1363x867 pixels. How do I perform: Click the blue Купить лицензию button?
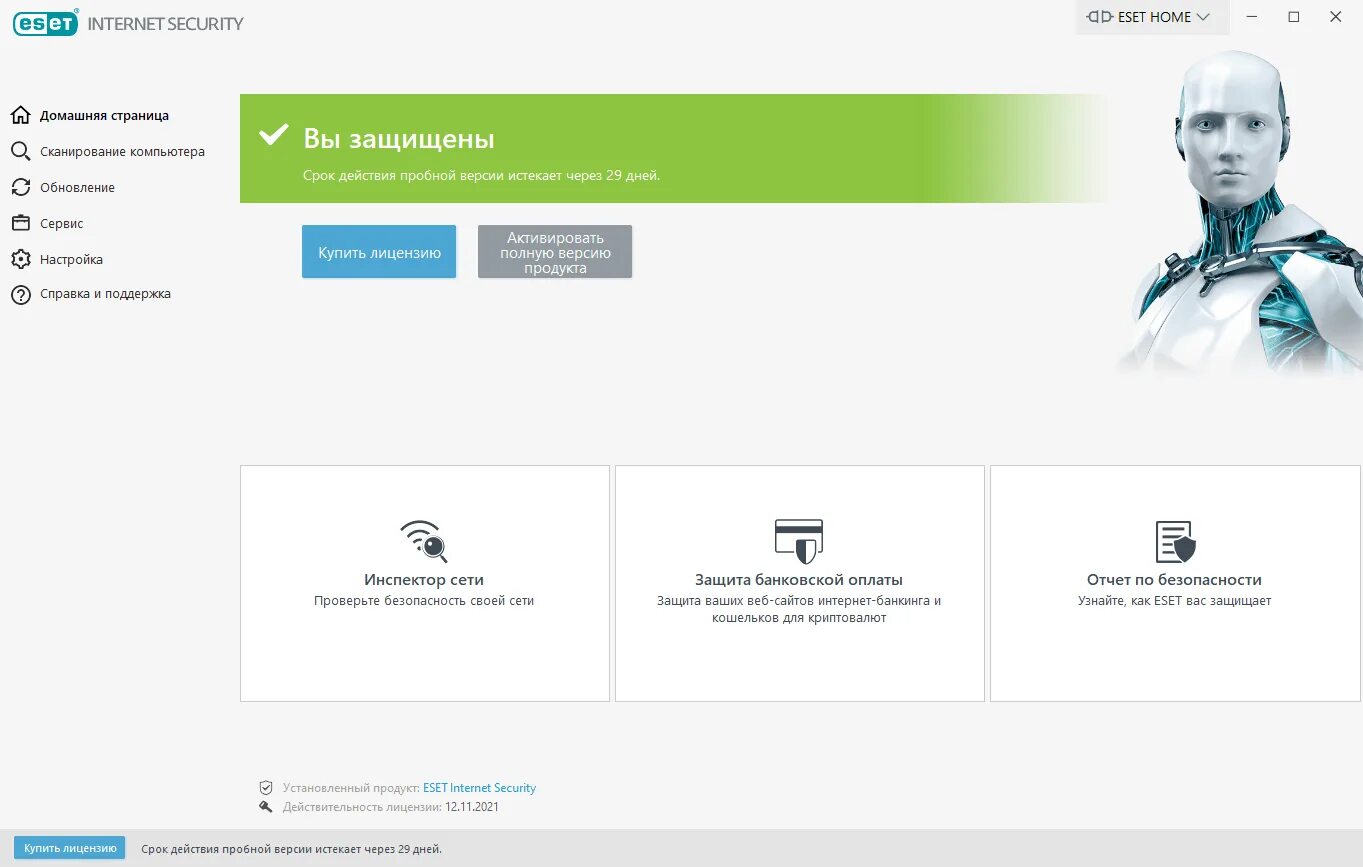click(379, 252)
